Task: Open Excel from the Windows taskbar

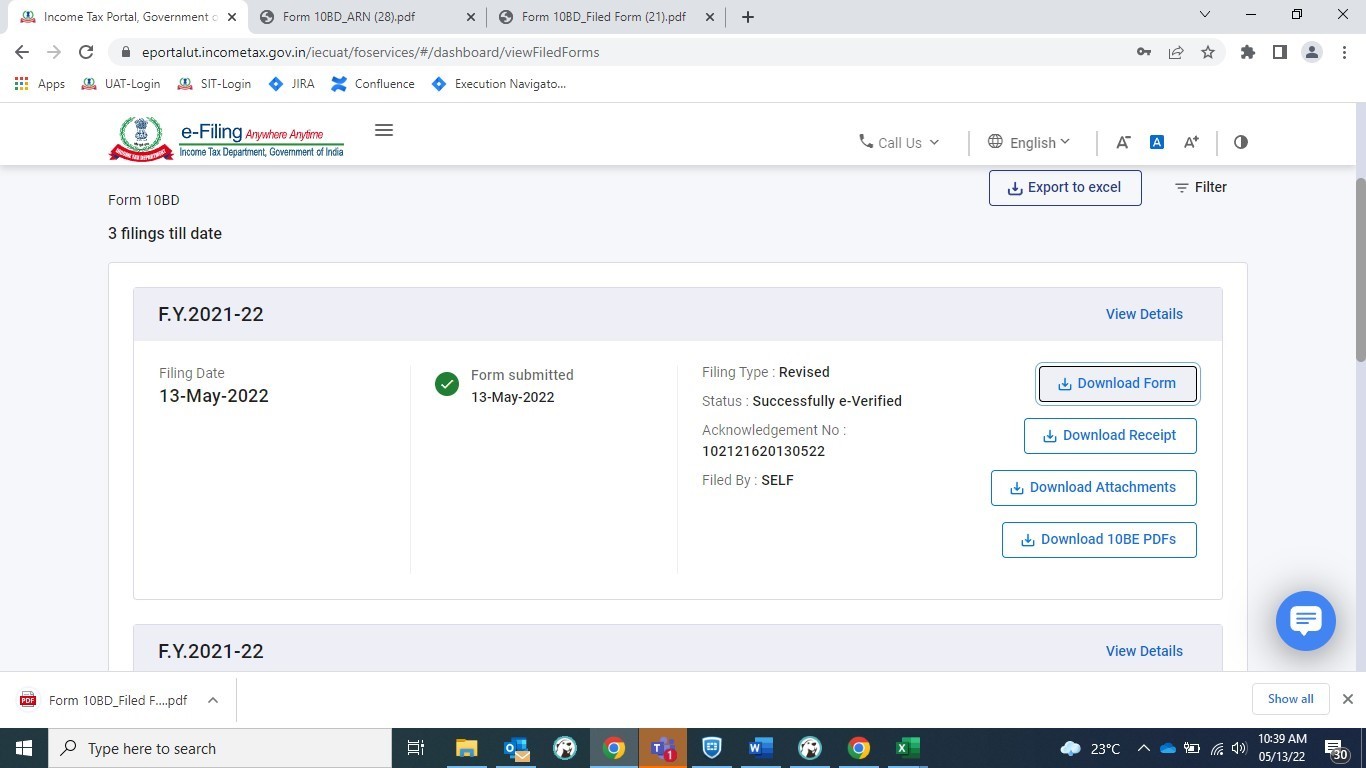Action: coord(907,748)
